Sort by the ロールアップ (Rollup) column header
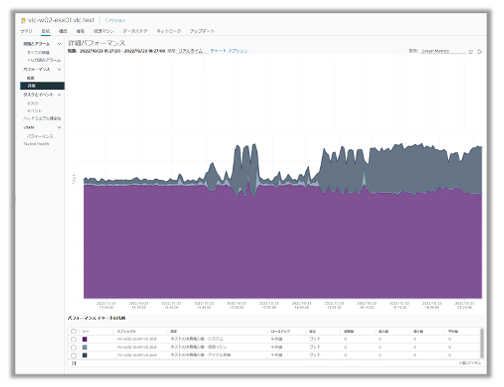The image size is (504, 387). tap(280, 332)
